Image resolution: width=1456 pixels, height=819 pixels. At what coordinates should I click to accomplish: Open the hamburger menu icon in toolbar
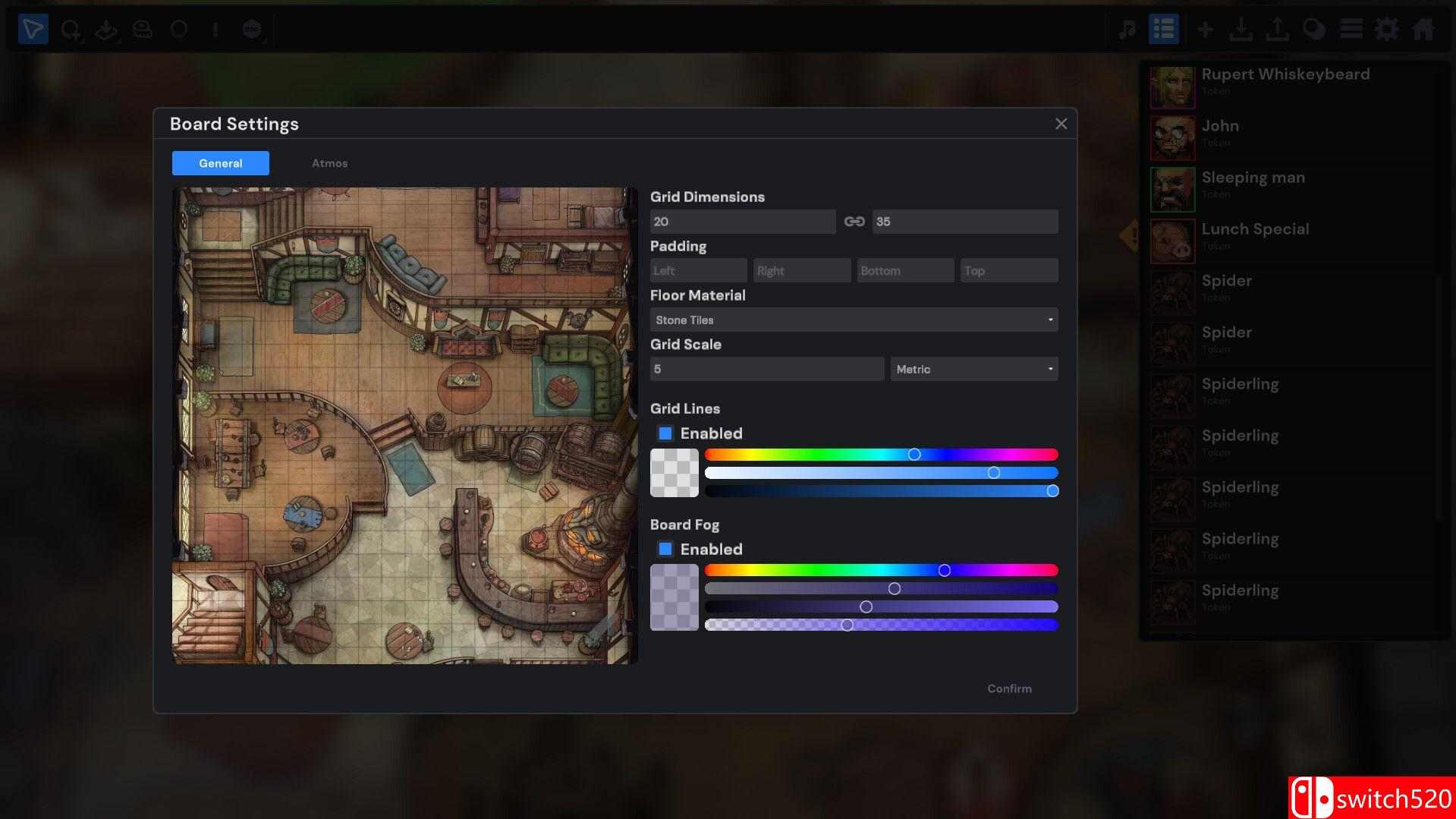(1351, 30)
